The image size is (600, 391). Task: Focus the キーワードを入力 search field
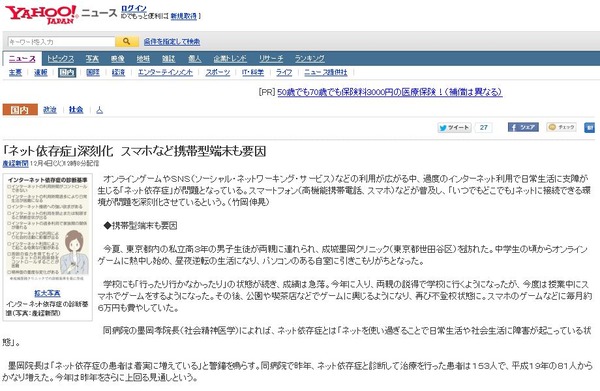tap(61, 41)
